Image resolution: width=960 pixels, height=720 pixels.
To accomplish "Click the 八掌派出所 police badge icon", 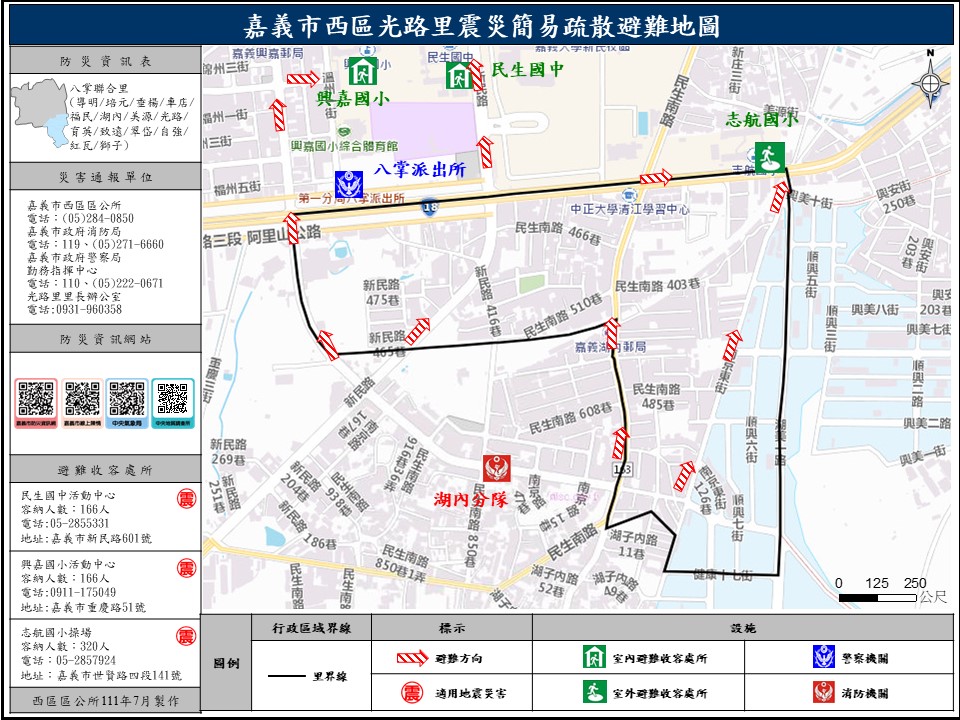I will [349, 184].
